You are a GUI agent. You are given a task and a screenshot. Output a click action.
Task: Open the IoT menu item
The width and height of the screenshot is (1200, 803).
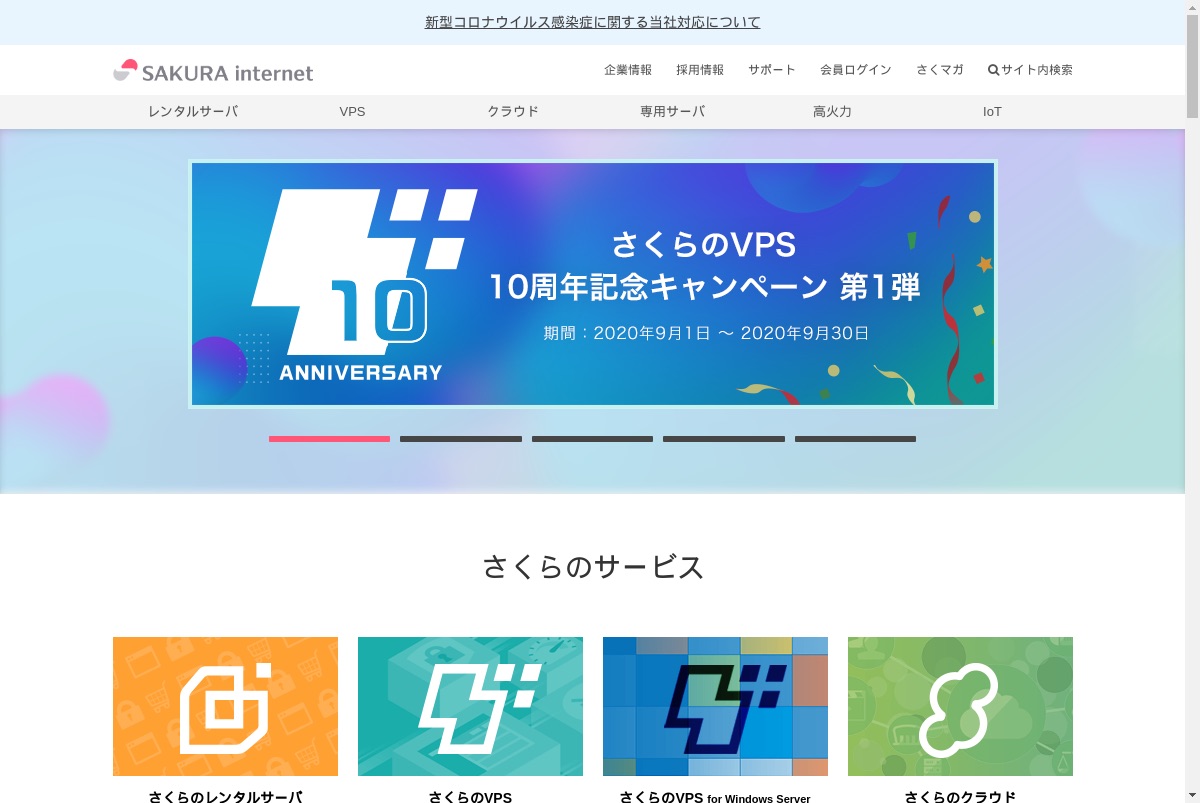point(992,112)
